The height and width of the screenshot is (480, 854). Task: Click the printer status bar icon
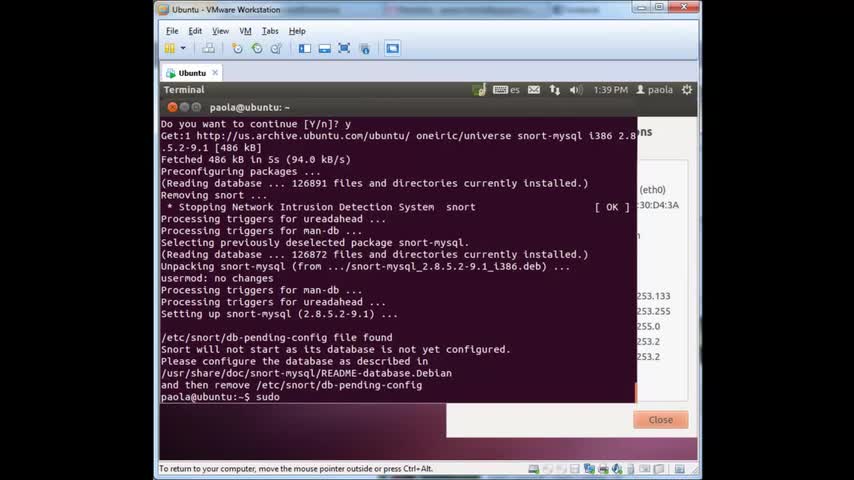pos(603,469)
